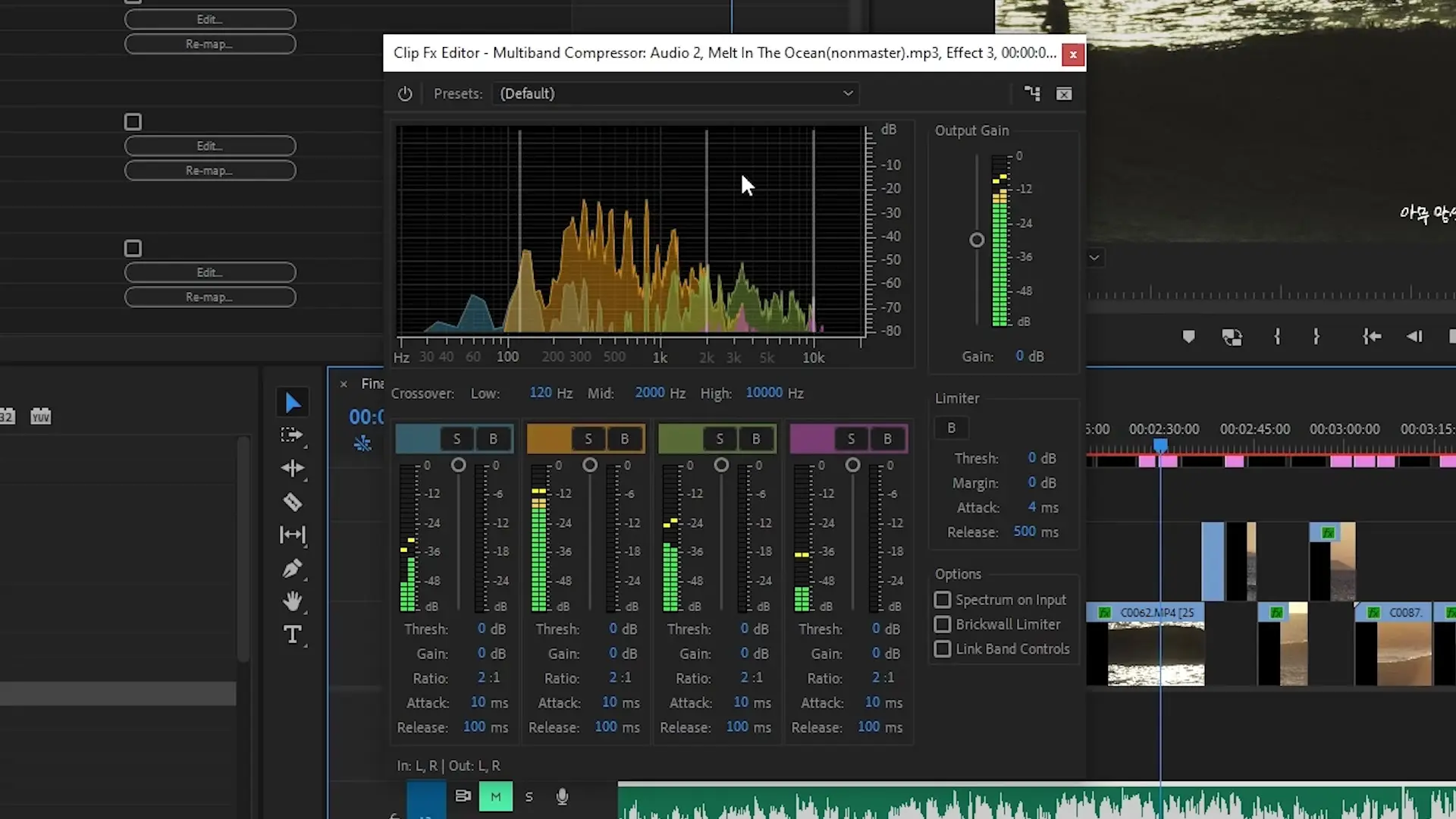Click the first Edit... button in Effect Controls

(x=210, y=20)
